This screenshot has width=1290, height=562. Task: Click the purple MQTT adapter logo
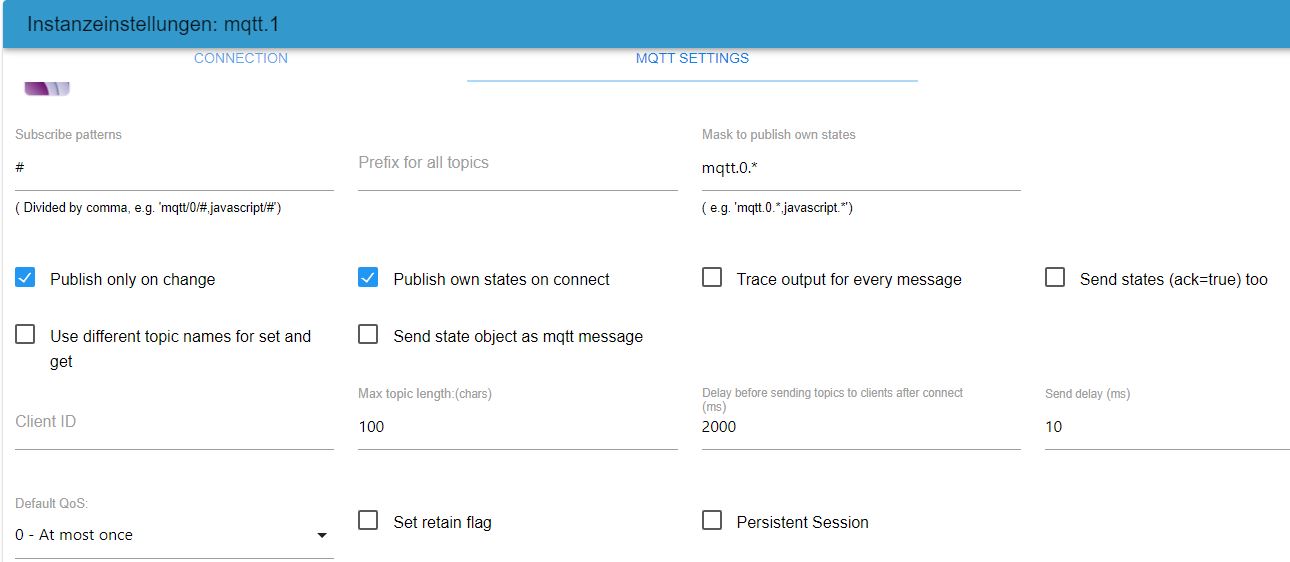[47, 88]
